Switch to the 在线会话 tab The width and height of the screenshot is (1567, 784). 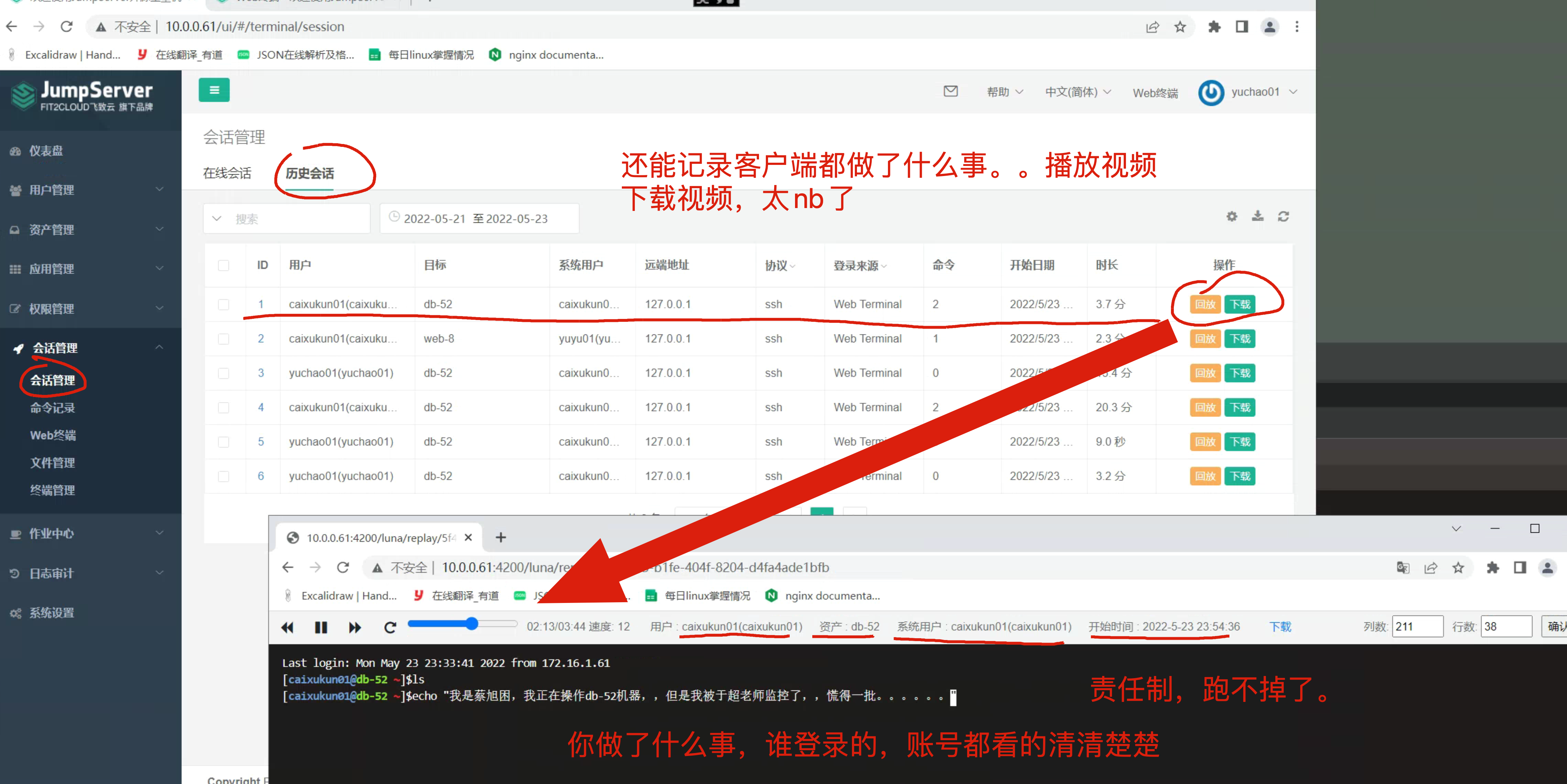227,174
